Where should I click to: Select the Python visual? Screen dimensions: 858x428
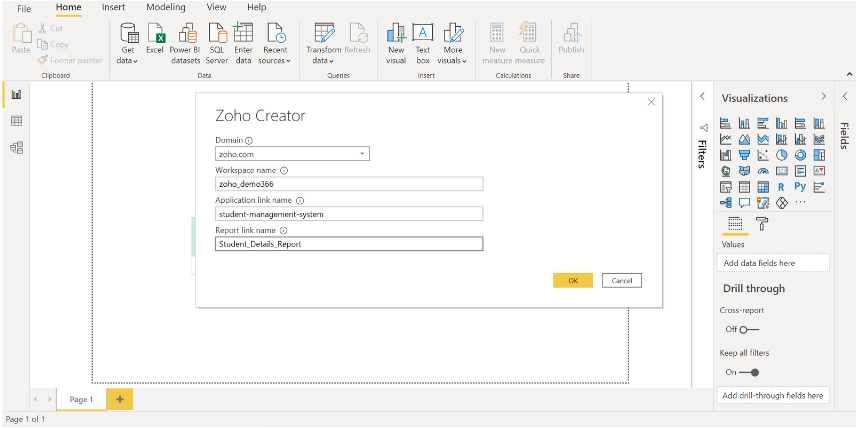pyautogui.click(x=800, y=187)
